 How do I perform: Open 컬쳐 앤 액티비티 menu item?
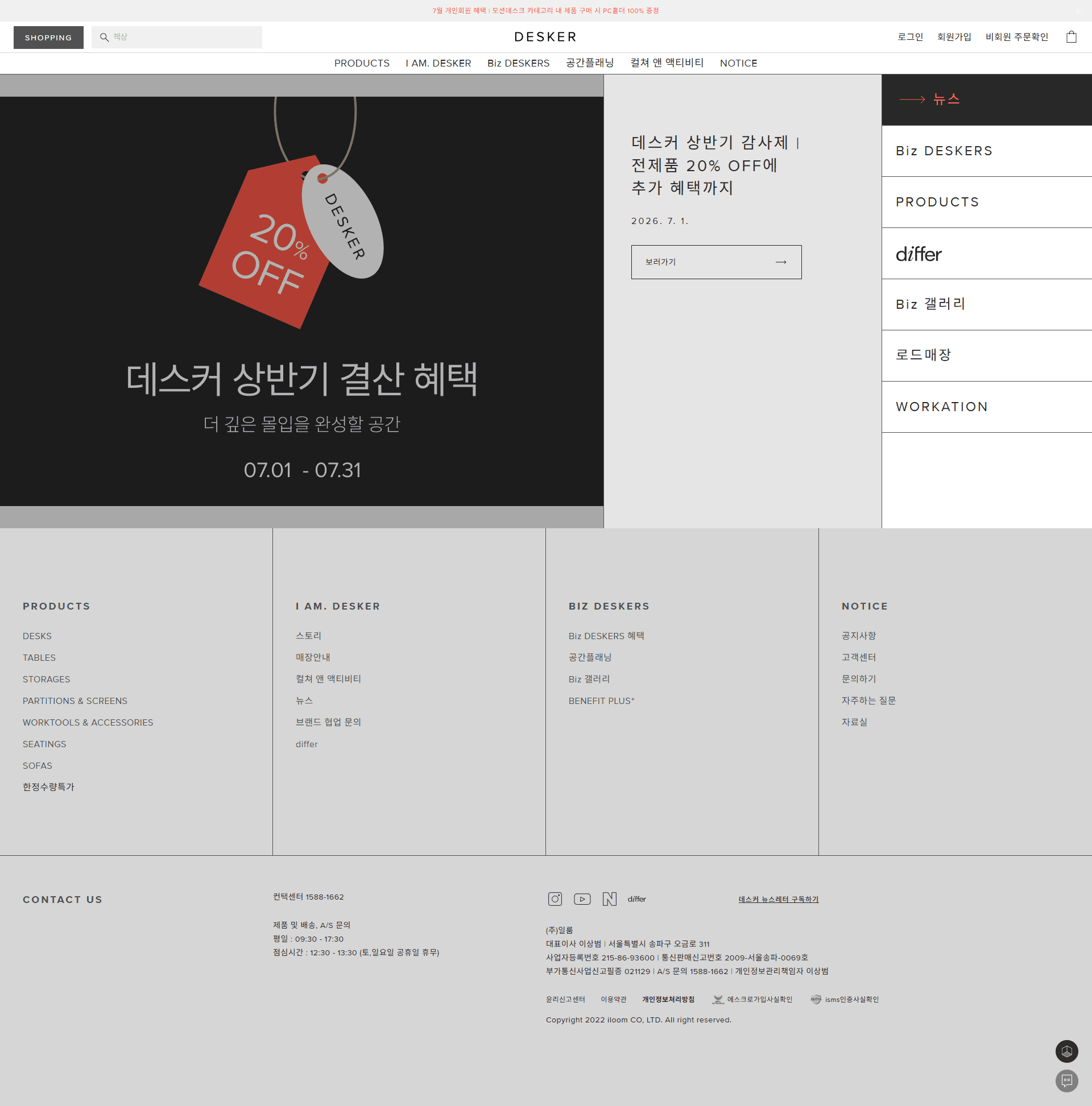[x=667, y=63]
